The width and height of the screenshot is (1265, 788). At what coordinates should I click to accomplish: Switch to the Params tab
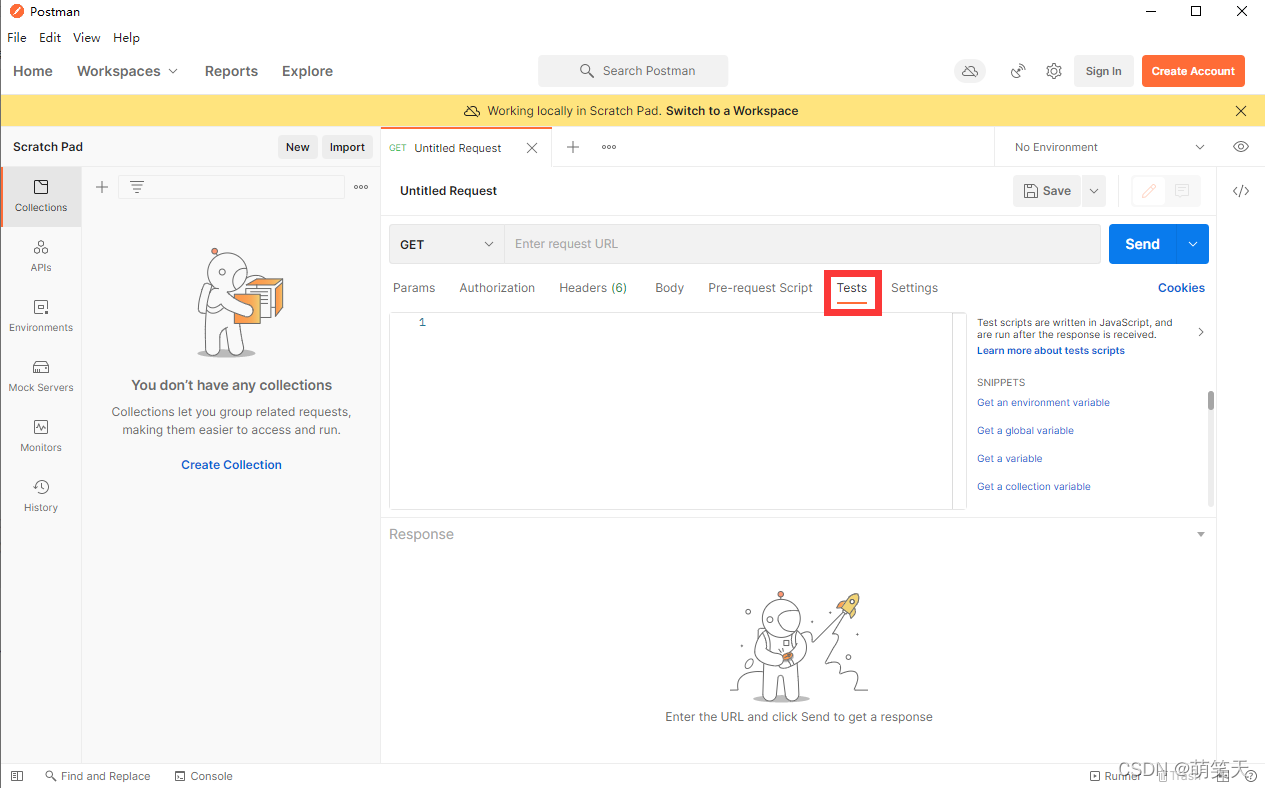[x=414, y=288]
